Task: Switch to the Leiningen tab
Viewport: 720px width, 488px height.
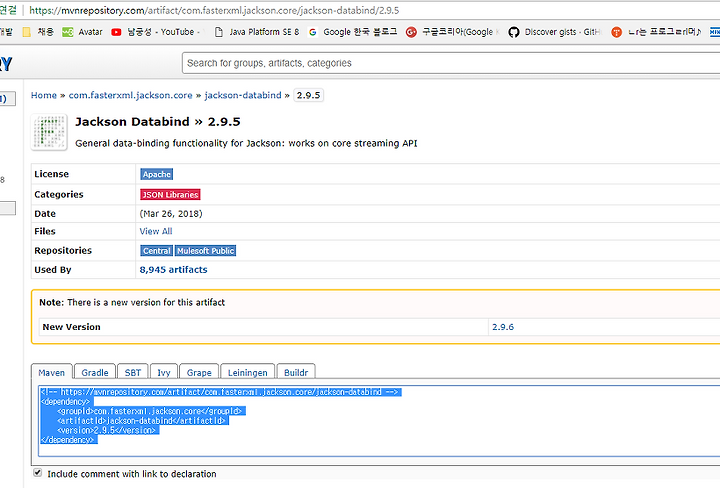Action: click(x=248, y=372)
